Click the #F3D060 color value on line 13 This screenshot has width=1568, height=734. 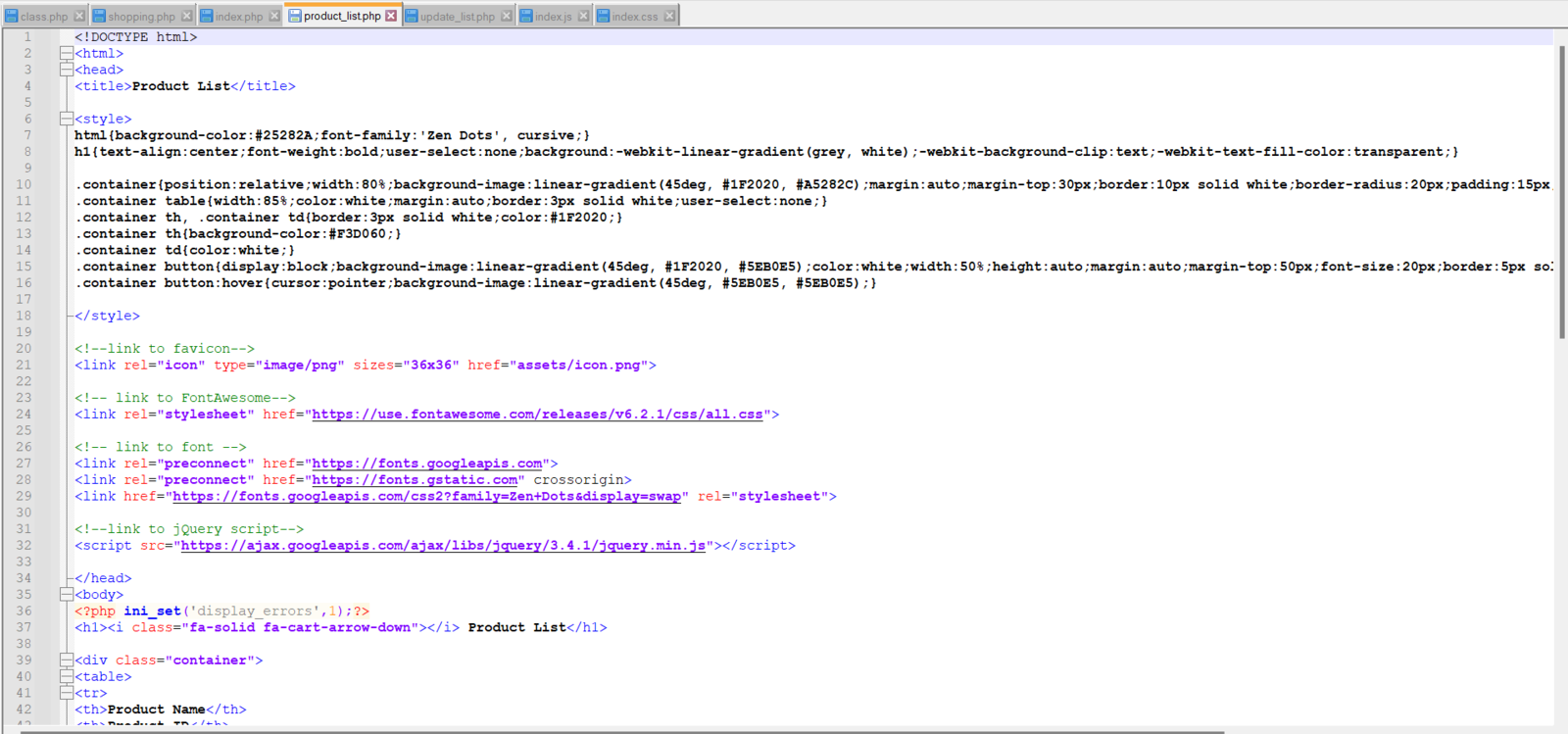click(358, 234)
